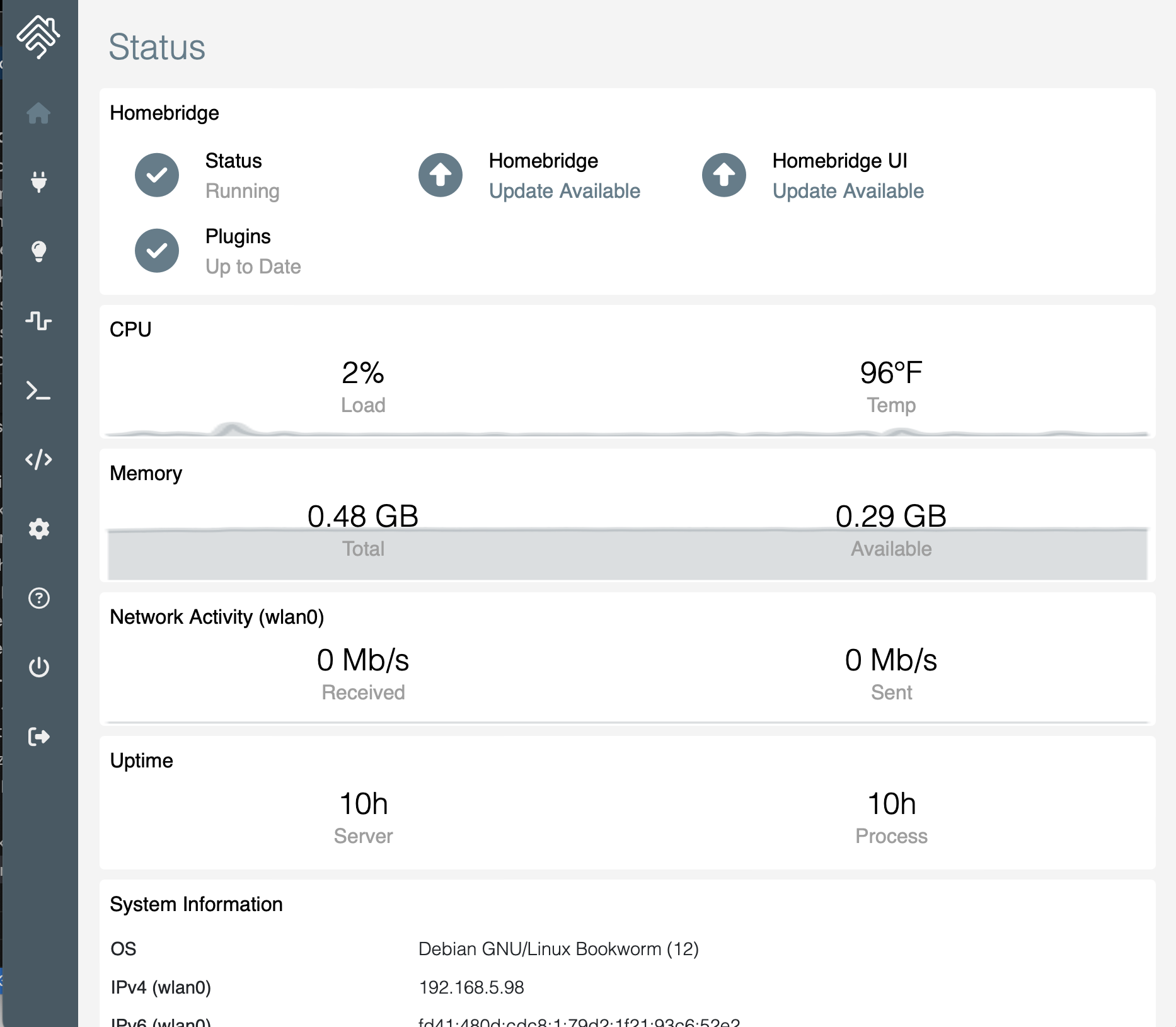Click the CPU load value 2%

point(363,372)
